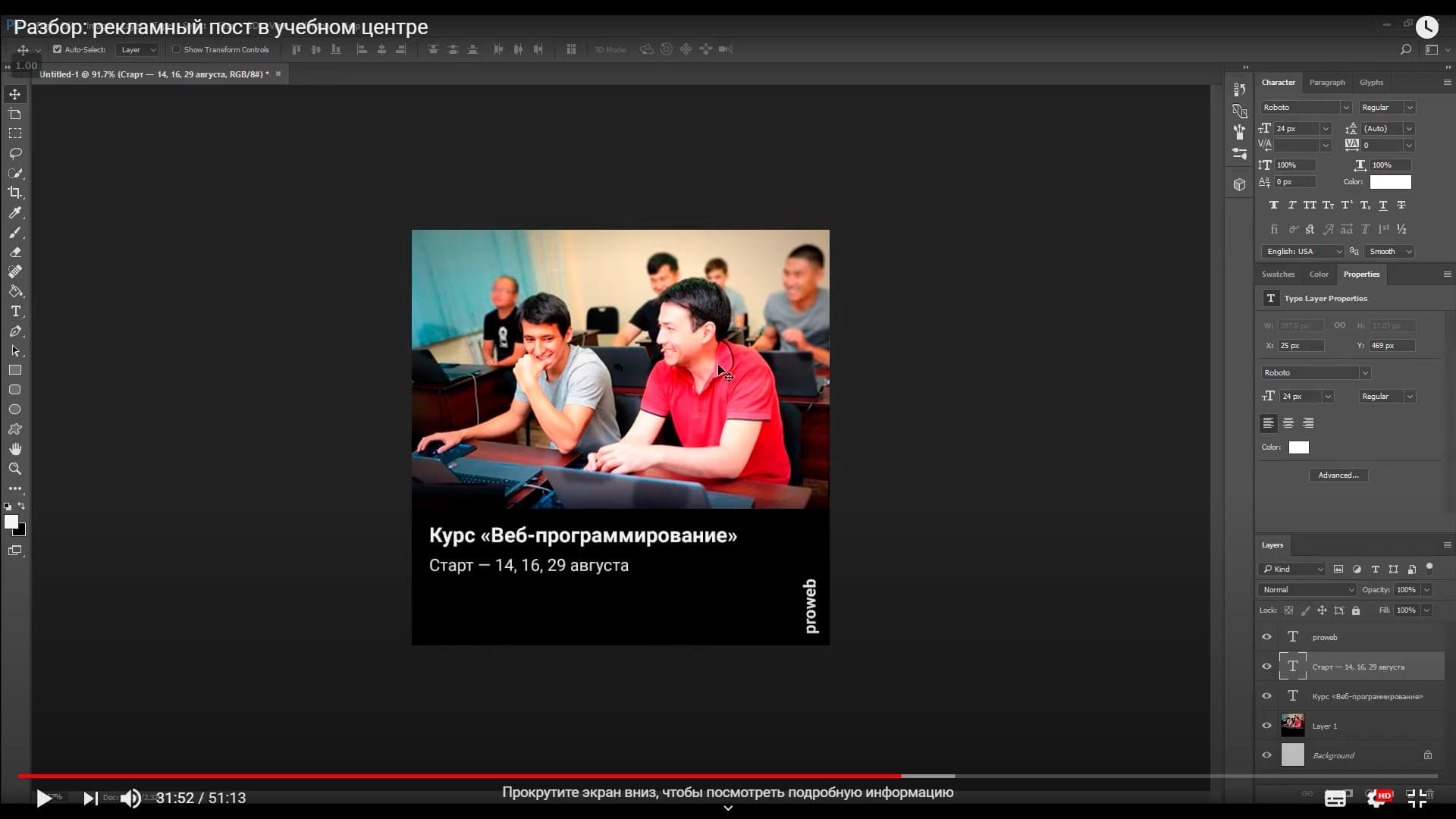Select the Eyedropper tool
Viewport: 1456px width, 819px height.
tap(15, 213)
